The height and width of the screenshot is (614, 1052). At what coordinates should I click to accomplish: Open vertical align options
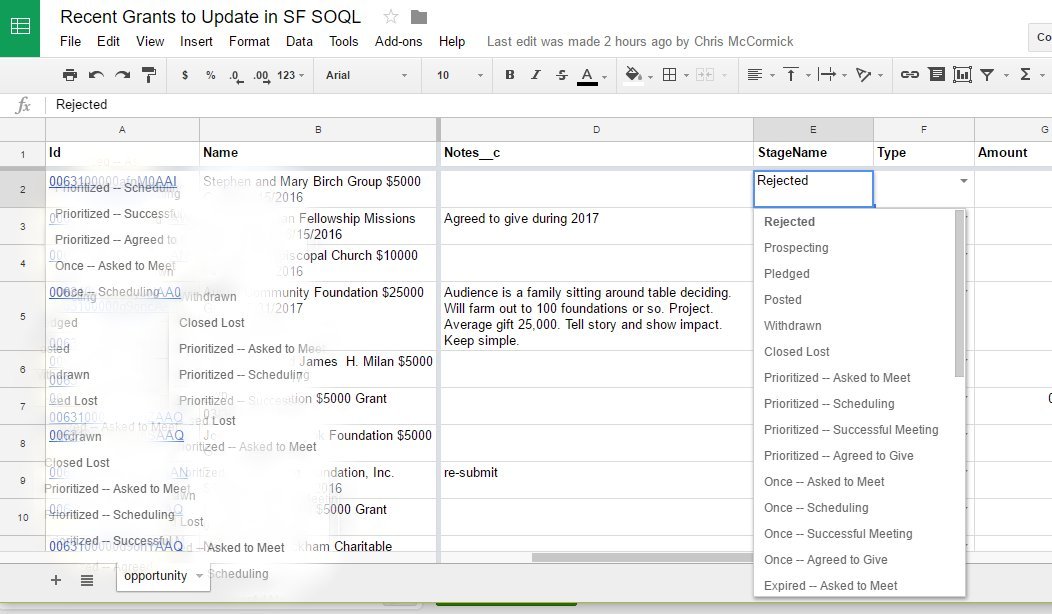point(791,75)
